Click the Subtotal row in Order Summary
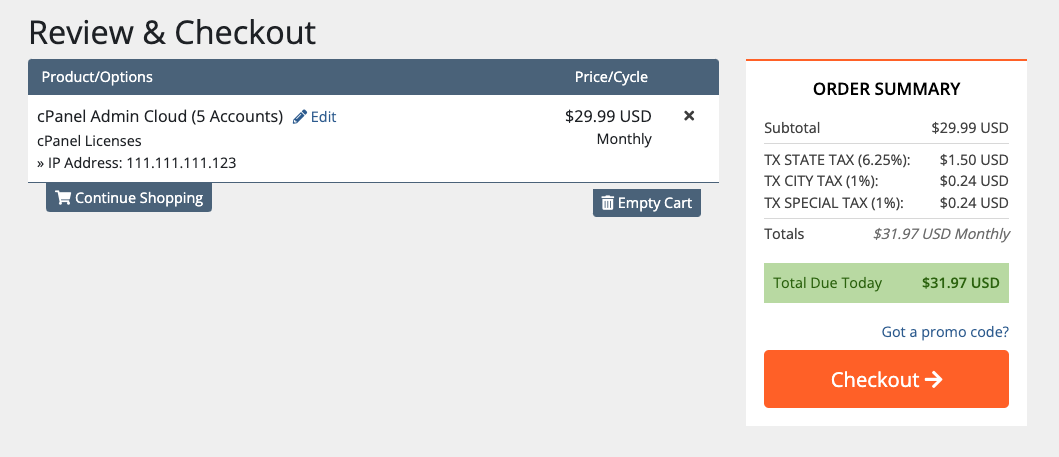The height and width of the screenshot is (457, 1059). pos(886,128)
